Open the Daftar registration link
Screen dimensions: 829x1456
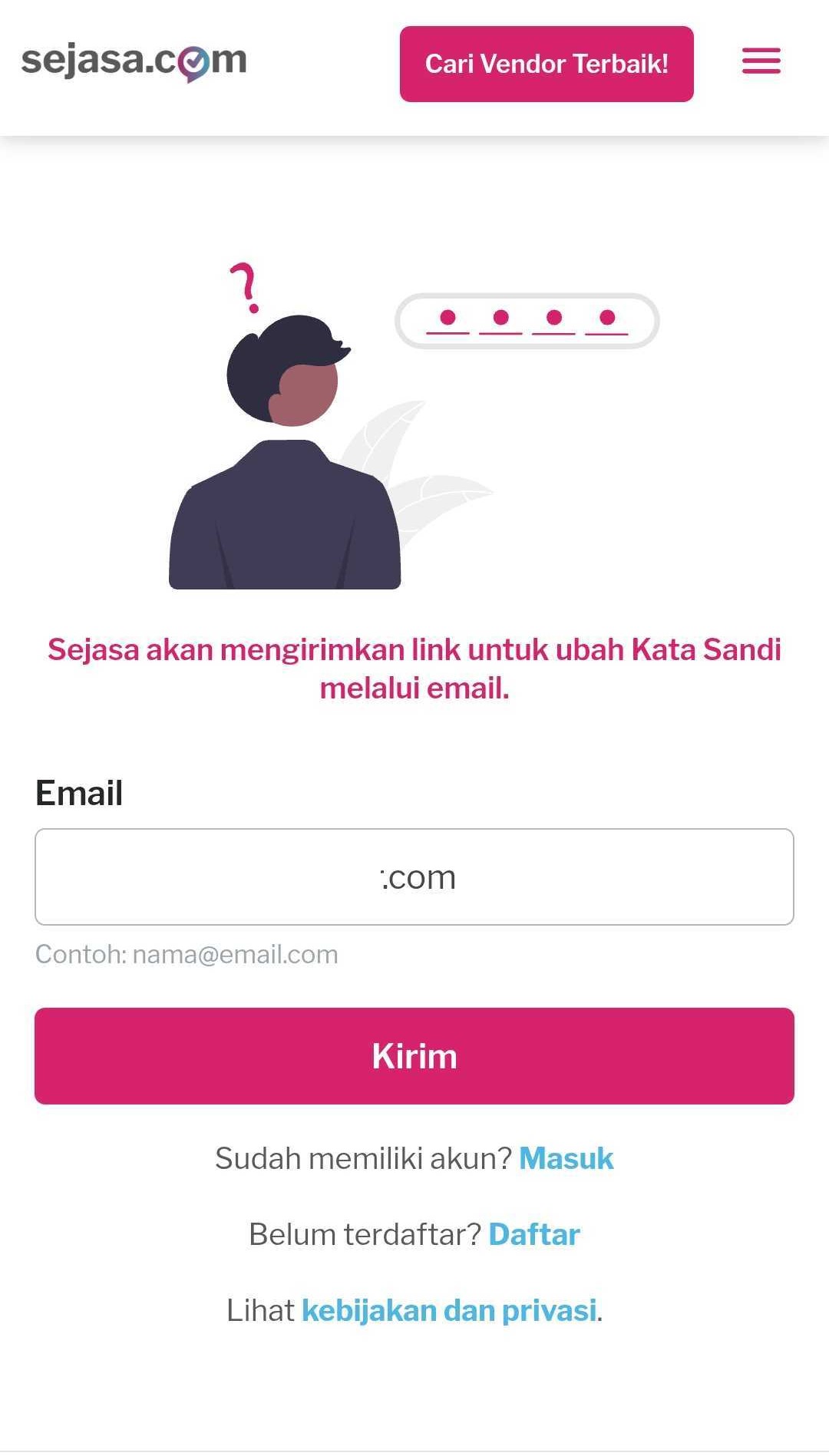[534, 1234]
